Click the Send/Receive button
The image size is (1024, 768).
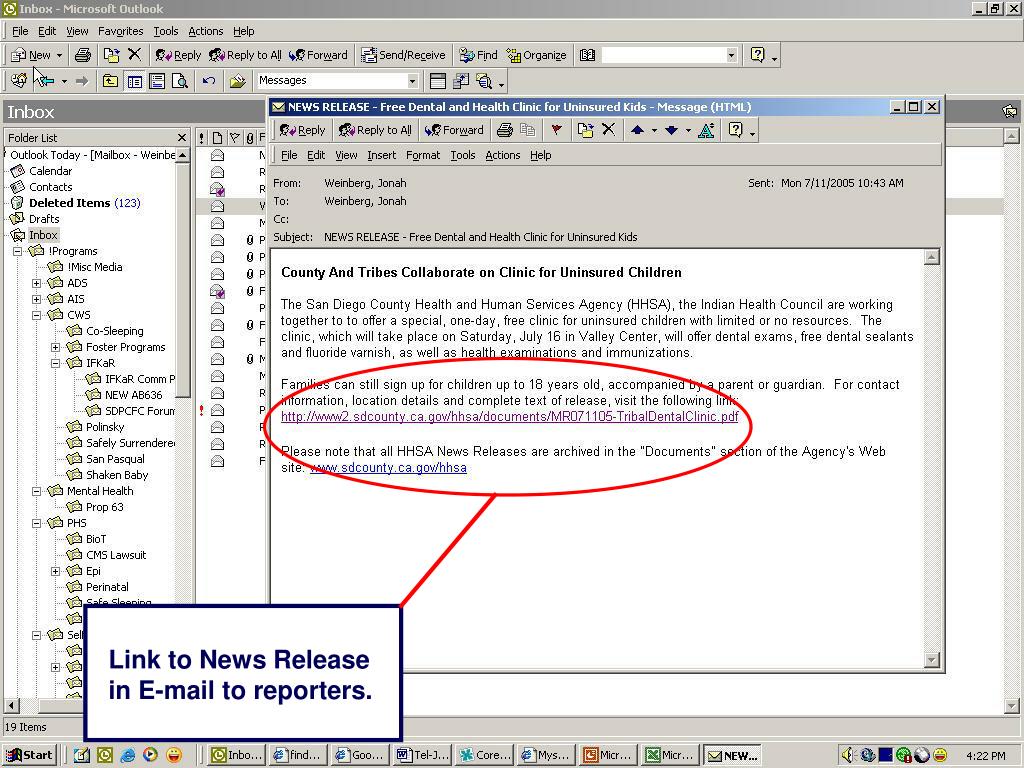(x=404, y=56)
